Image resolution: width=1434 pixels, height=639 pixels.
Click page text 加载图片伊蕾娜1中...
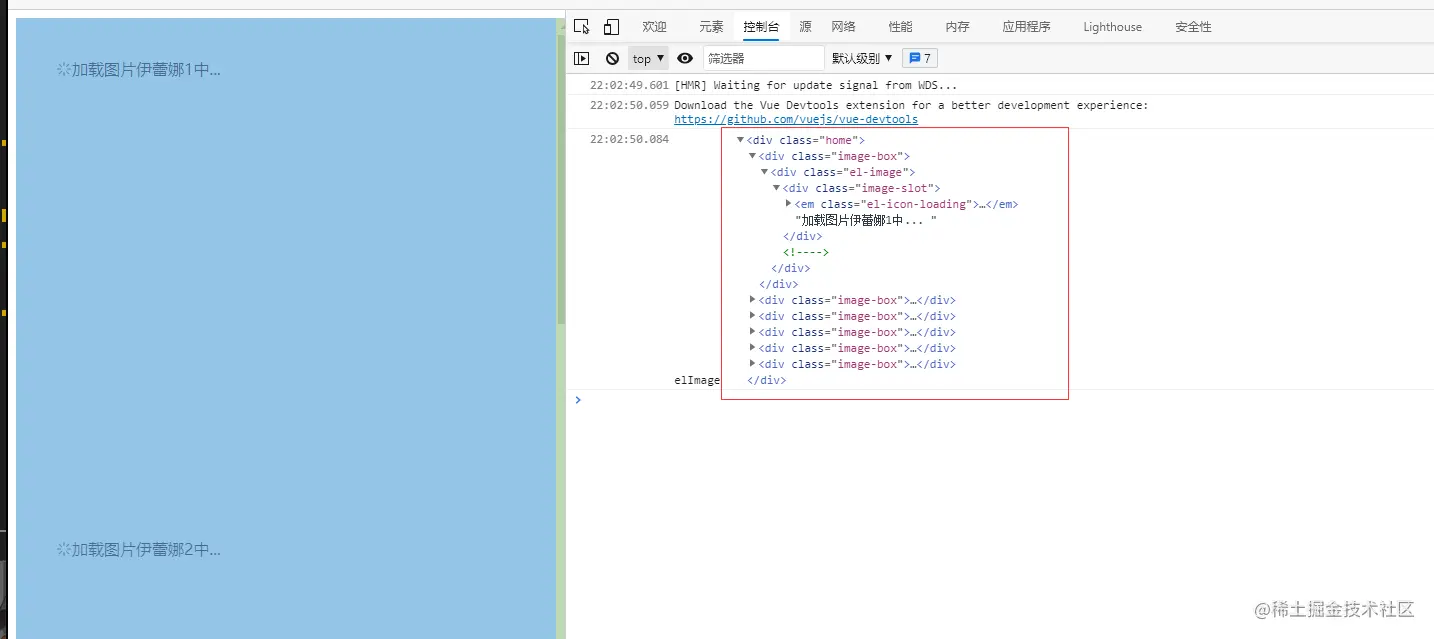pos(146,70)
